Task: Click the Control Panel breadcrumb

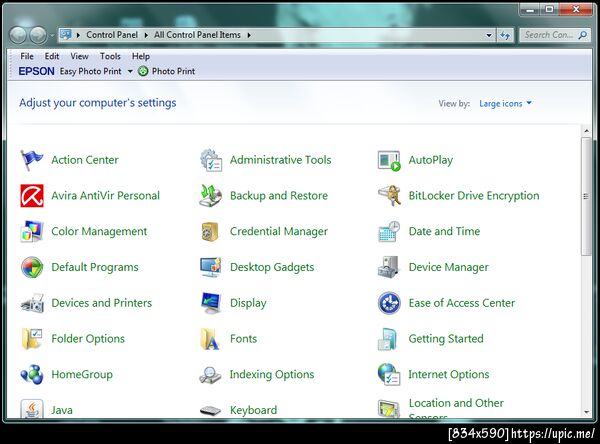Action: pyautogui.click(x=112, y=35)
